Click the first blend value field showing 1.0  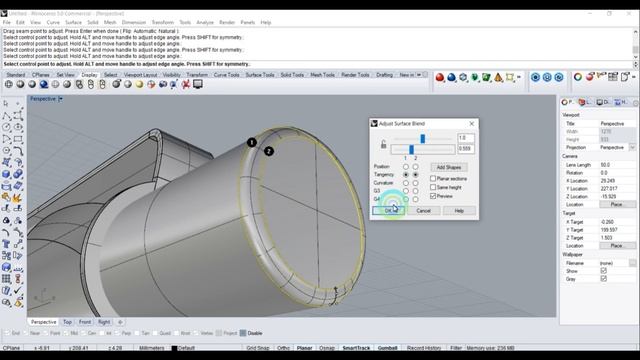click(466, 138)
